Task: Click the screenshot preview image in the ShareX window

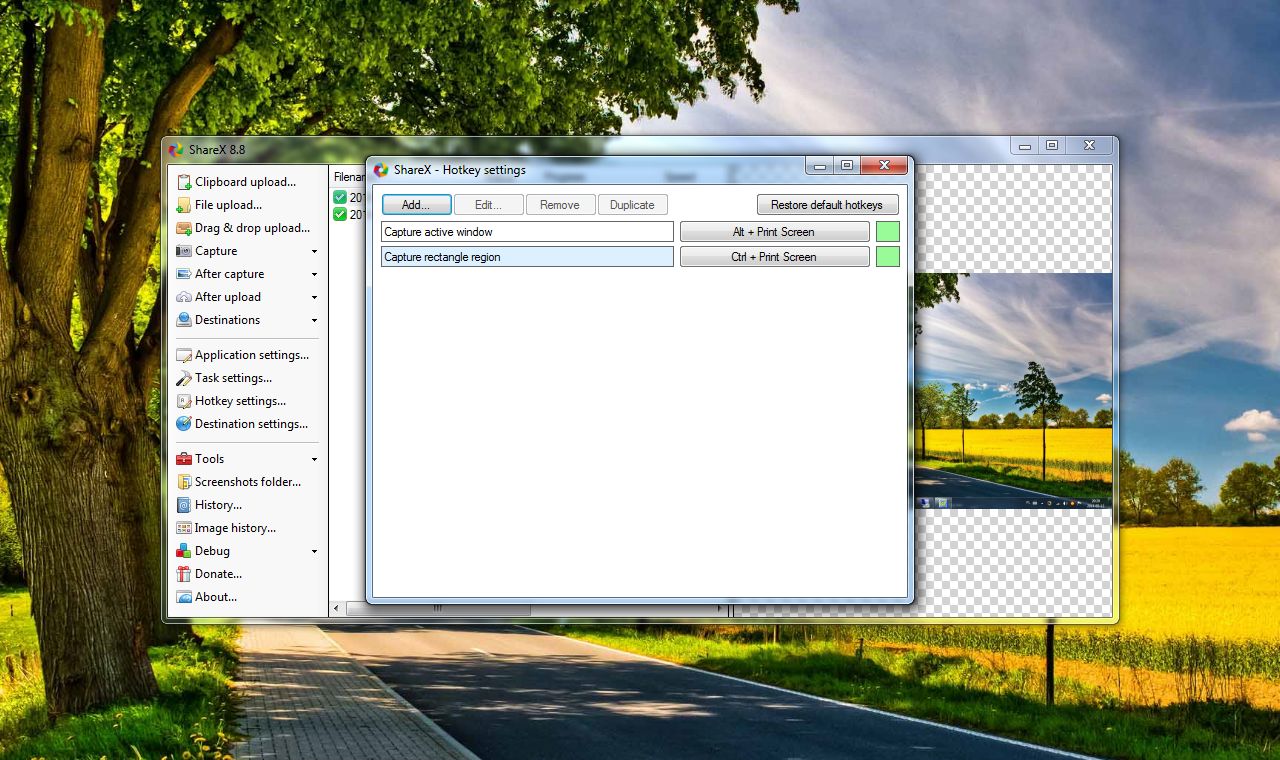Action: point(1012,391)
